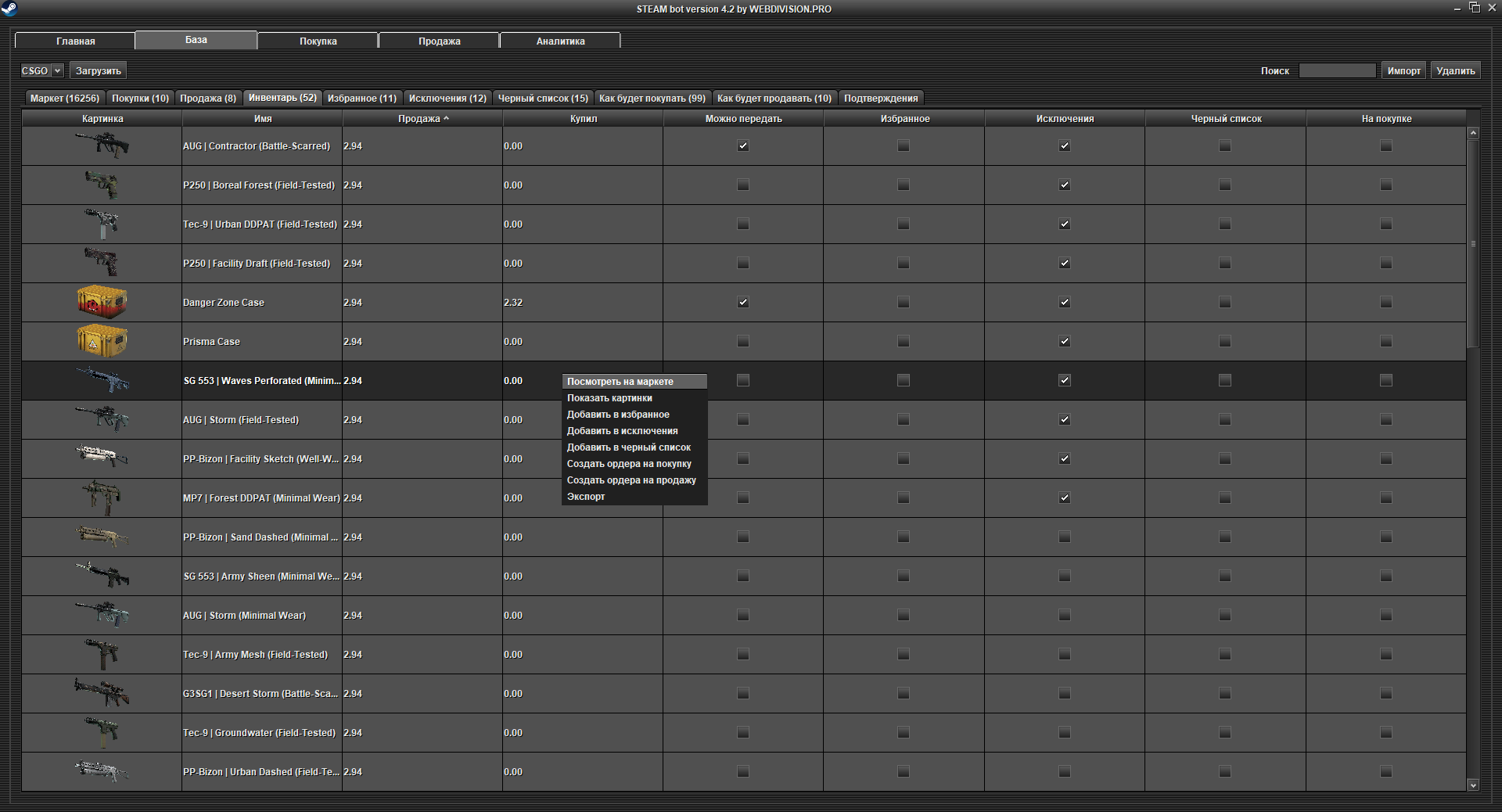Select Добавить в избранное from context menu
The image size is (1502, 812).
pyautogui.click(x=618, y=415)
